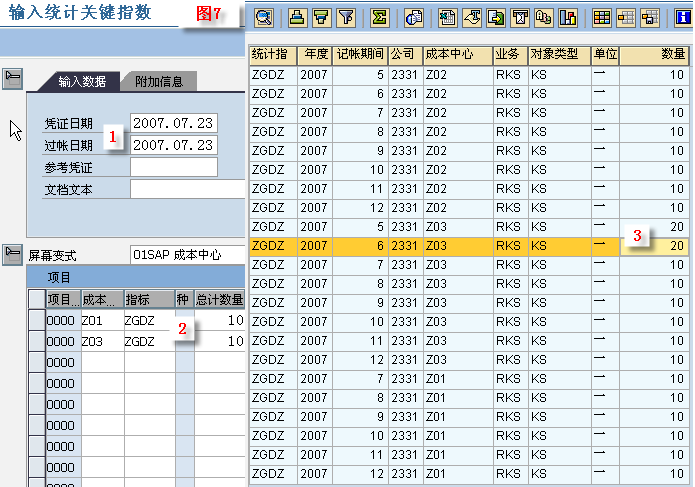The height and width of the screenshot is (487, 695).
Task: Click the 记帐期间 column header
Action: pyautogui.click(x=360, y=55)
